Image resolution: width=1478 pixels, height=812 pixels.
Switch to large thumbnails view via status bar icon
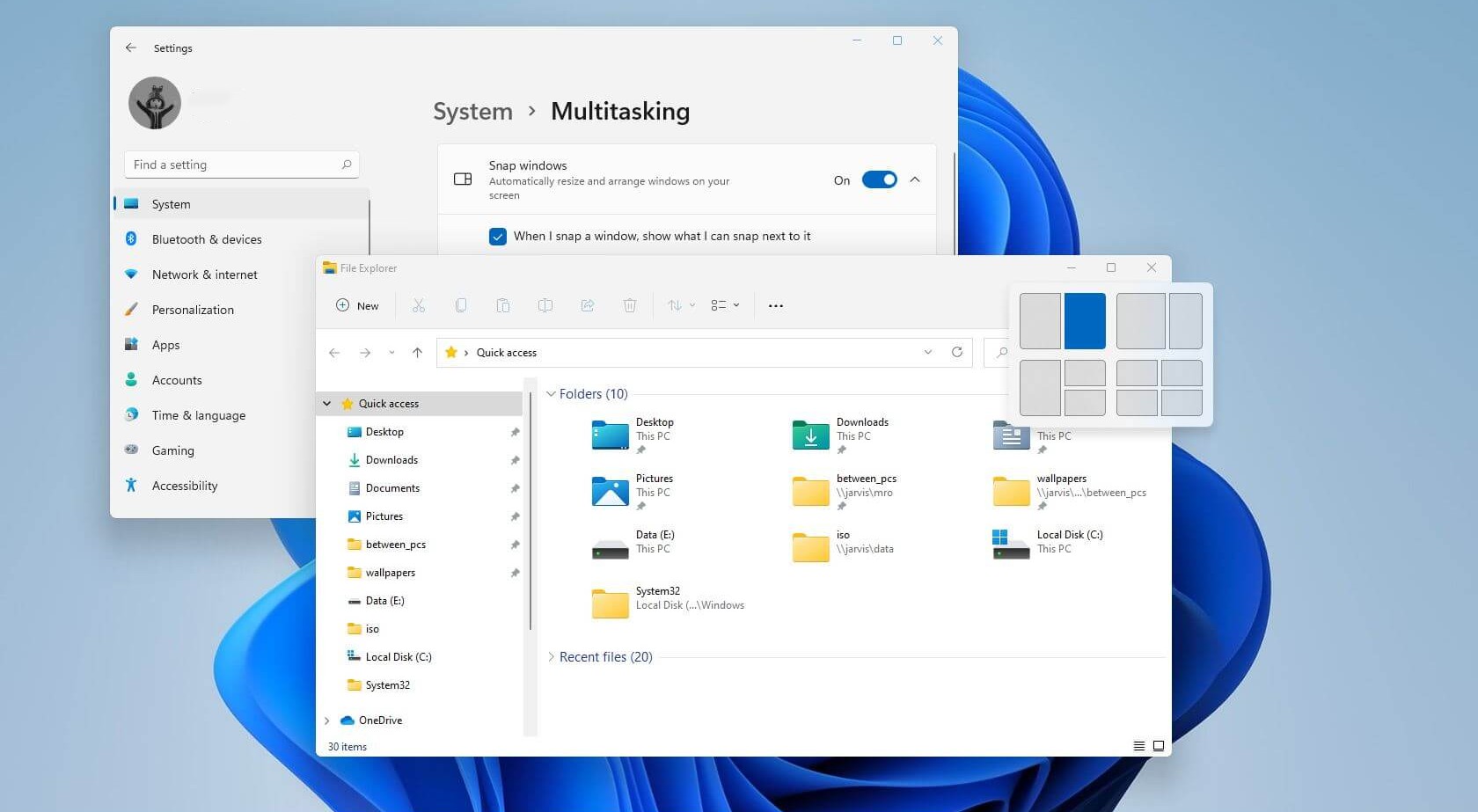coord(1159,745)
